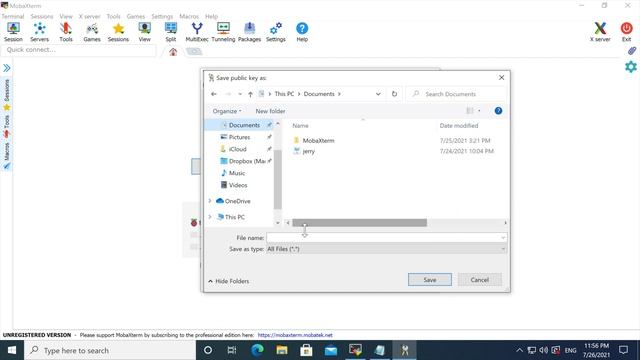Open the Packages toolbar icon

pos(249,32)
